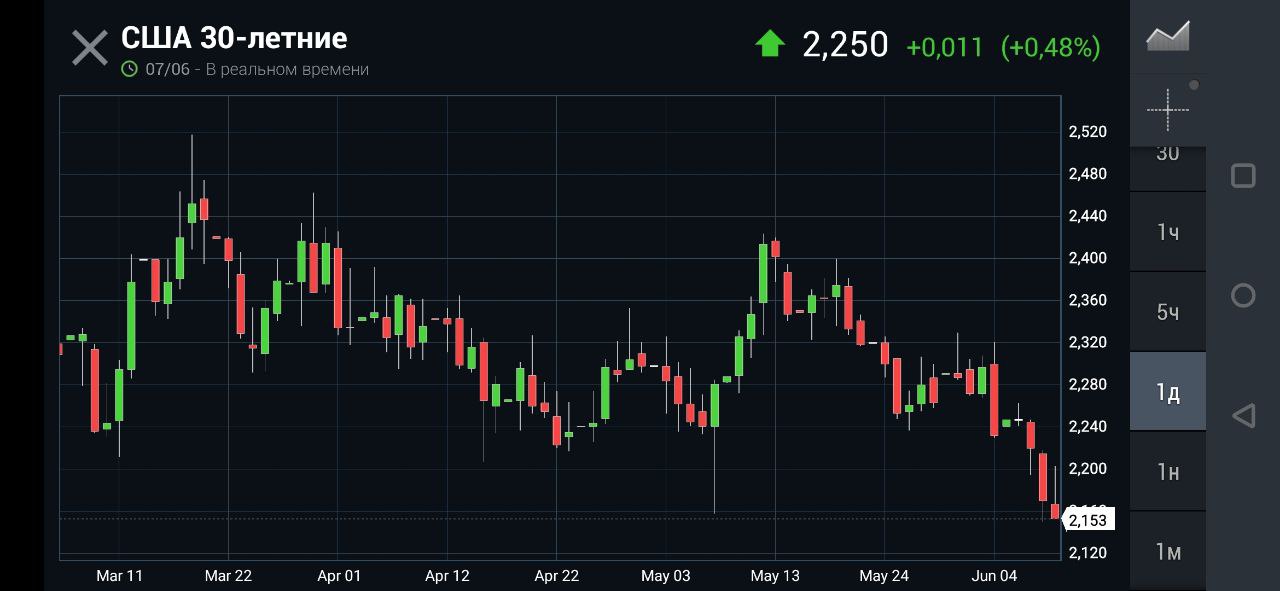This screenshot has height=591, width=1280.
Task: Click the США 30-летние title
Action: (234, 38)
